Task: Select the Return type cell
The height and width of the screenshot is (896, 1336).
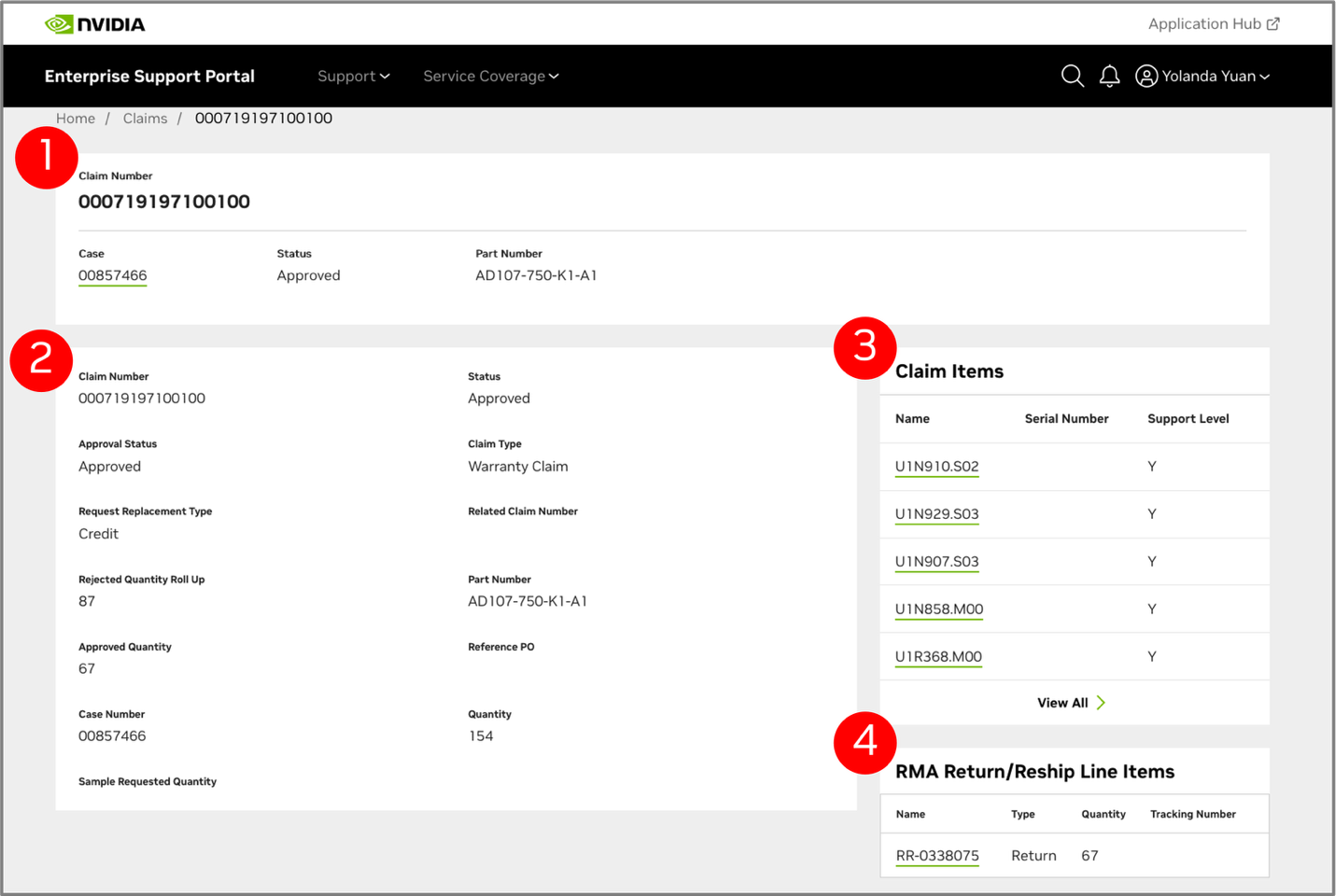Action: (x=1034, y=856)
